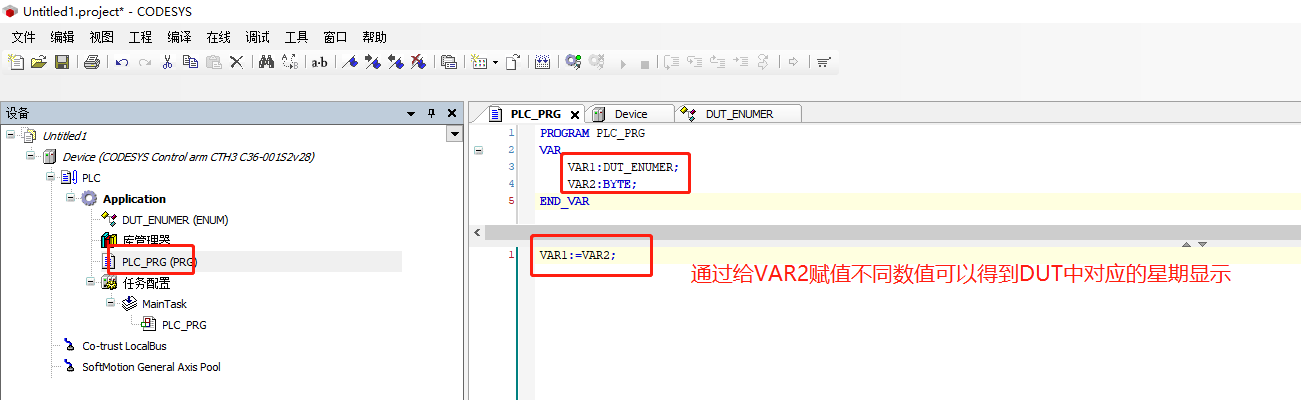Open the 调试 menu
This screenshot has width=1301, height=400.
(x=258, y=37)
